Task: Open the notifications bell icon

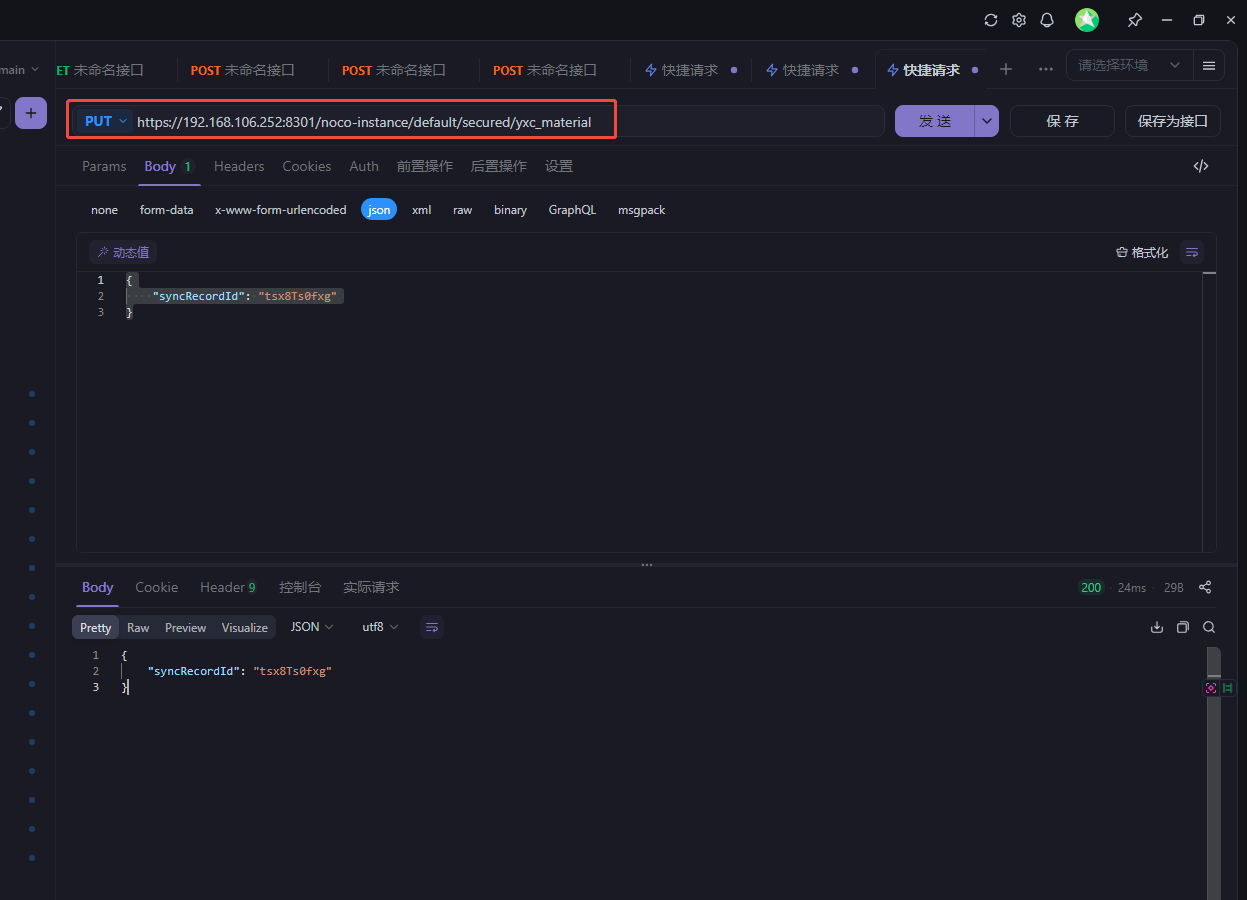Action: click(1047, 20)
